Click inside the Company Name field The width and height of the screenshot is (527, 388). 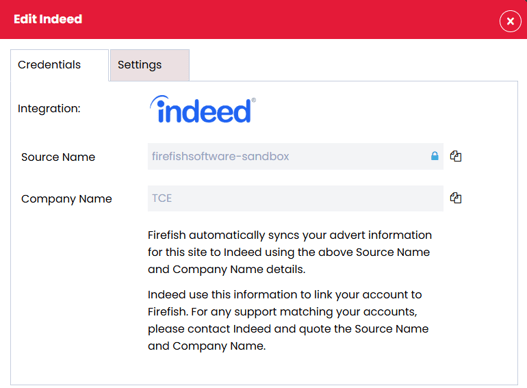pyautogui.click(x=295, y=198)
